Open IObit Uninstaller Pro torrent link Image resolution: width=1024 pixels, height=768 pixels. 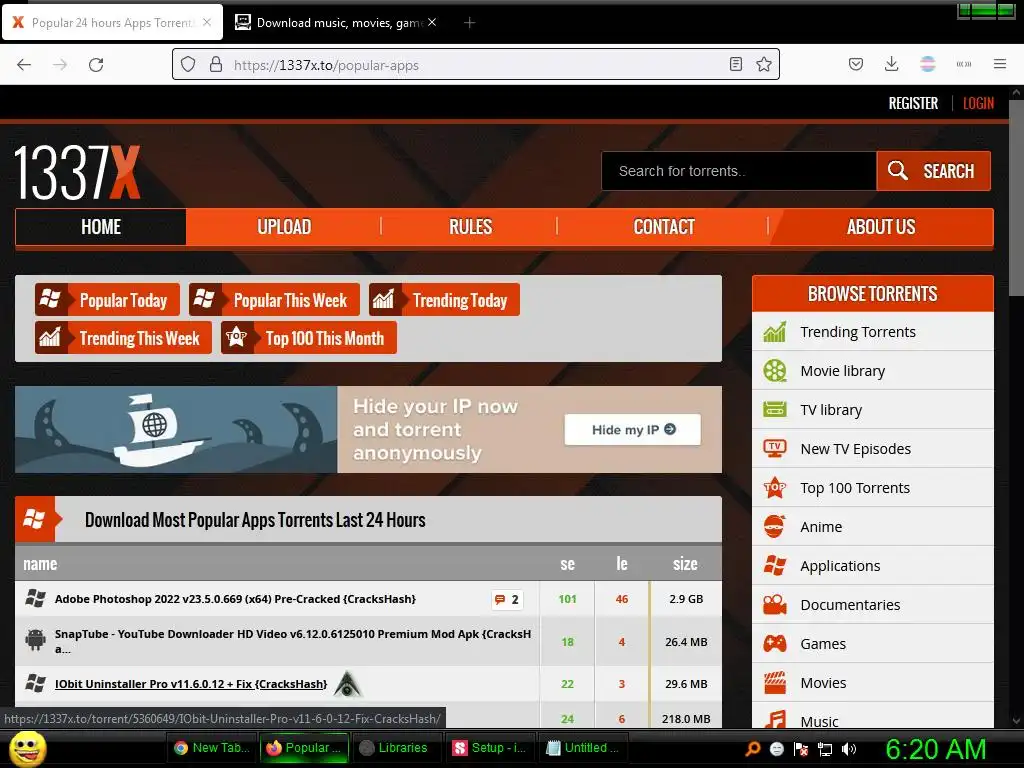[191, 684]
